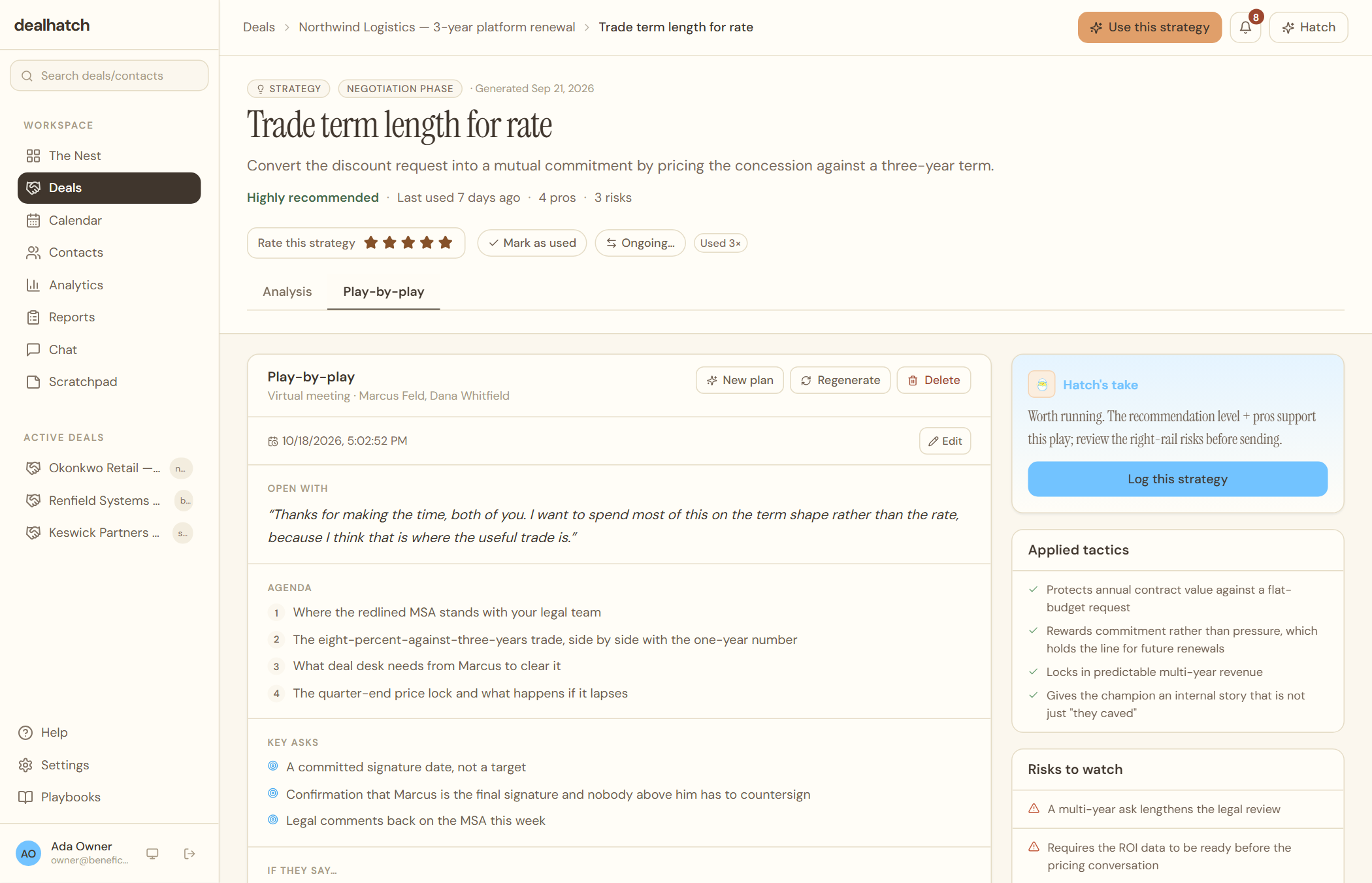Open Settings from the sidebar
This screenshot has height=883, width=1372.
[x=109, y=765]
